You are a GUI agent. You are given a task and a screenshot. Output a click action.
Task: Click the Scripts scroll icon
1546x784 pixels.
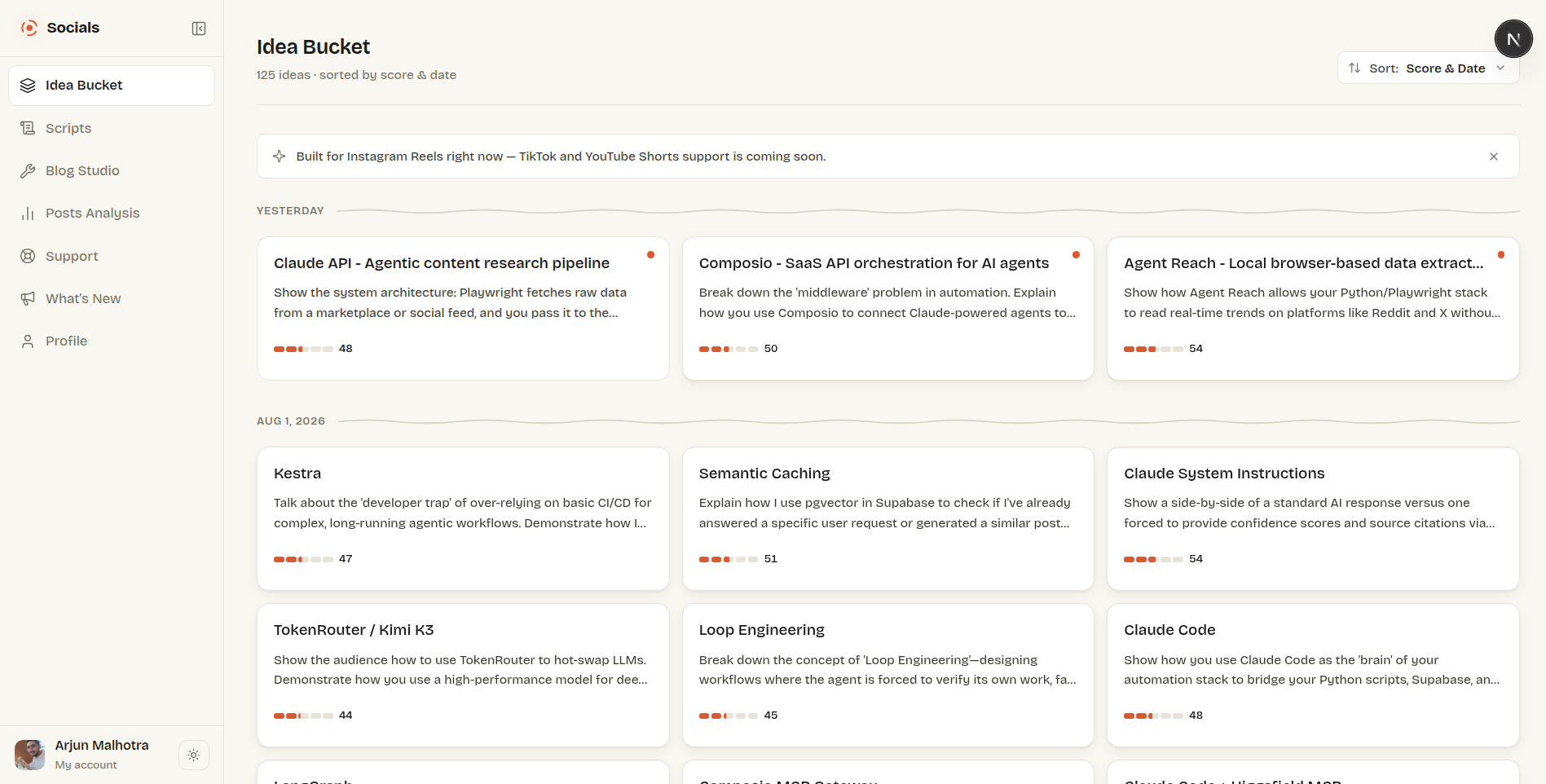pos(28,128)
